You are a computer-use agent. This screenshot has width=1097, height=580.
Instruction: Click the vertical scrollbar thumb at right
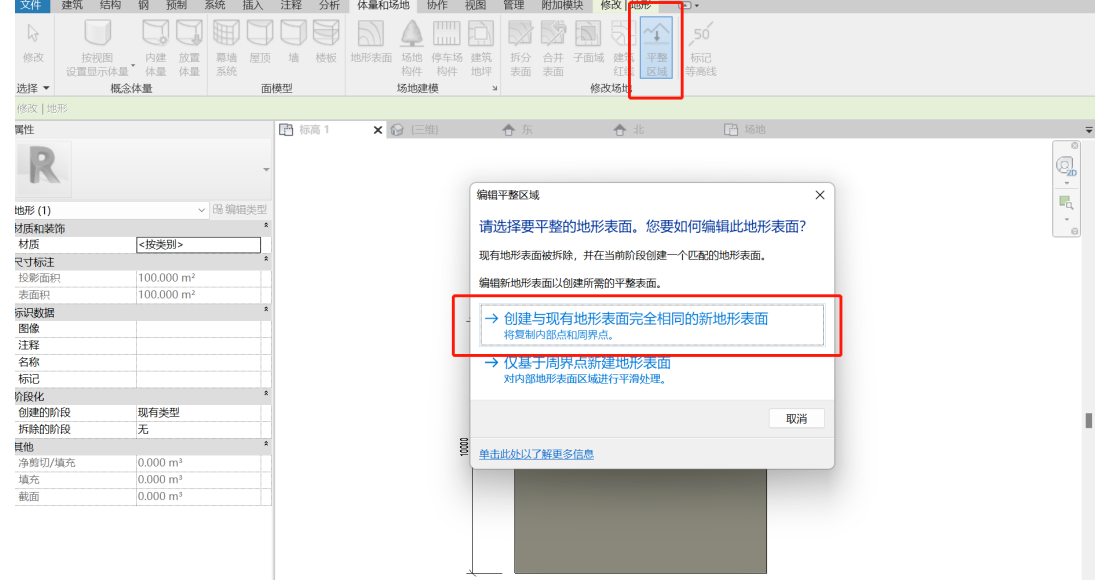(x=1089, y=420)
